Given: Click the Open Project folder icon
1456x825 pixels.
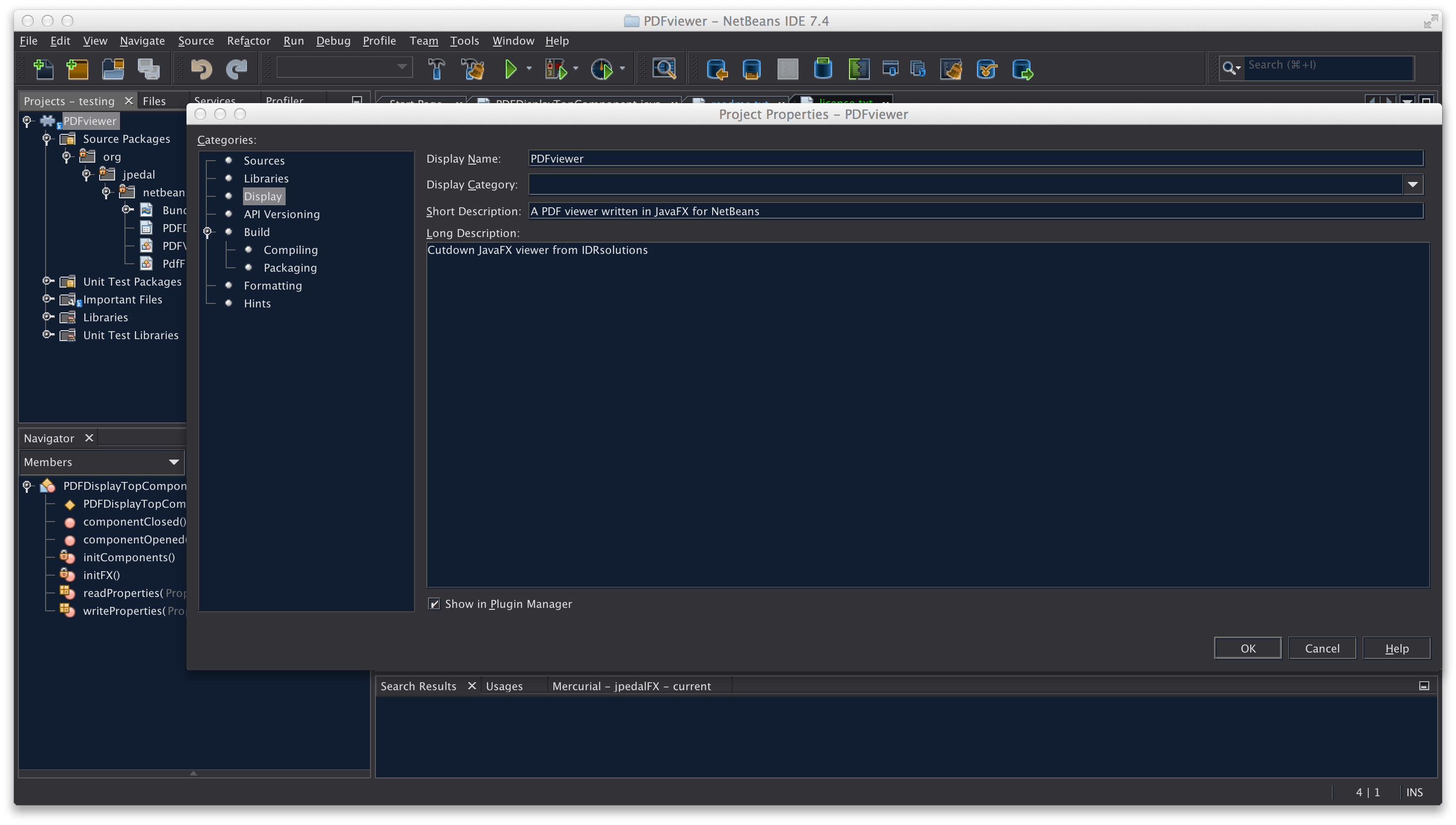Looking at the screenshot, I should click(x=113, y=69).
